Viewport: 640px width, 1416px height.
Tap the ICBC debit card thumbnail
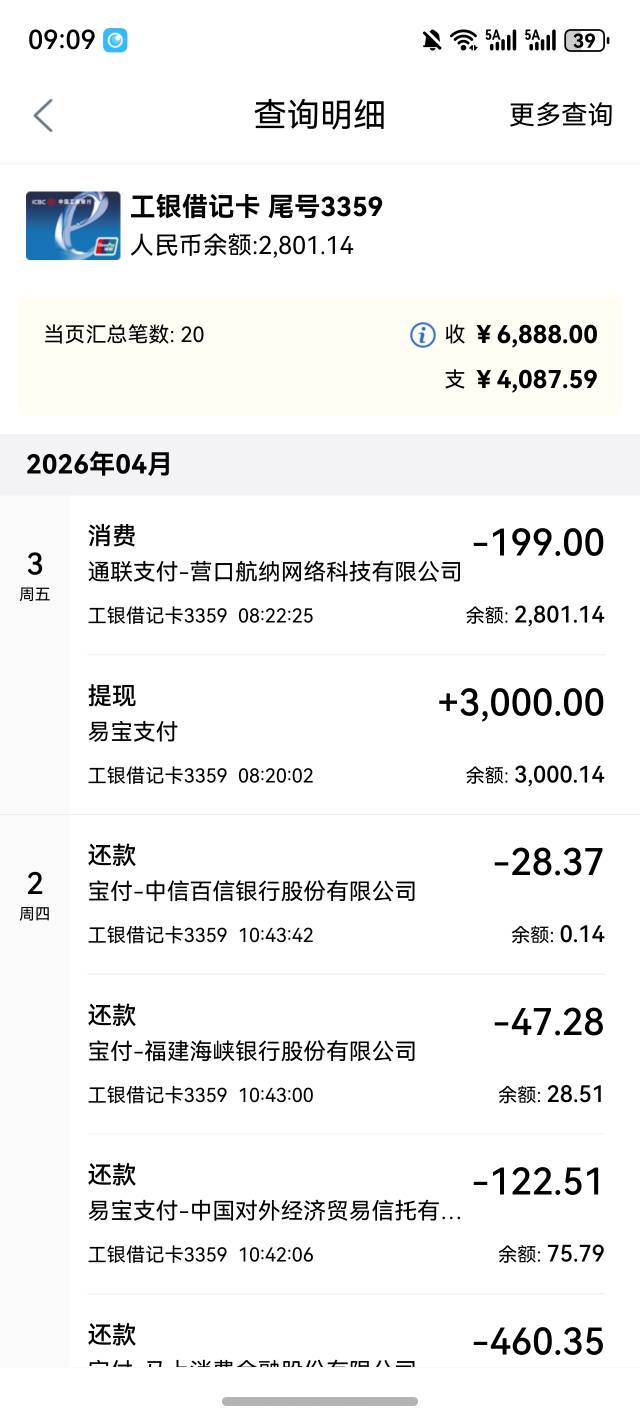(x=73, y=226)
